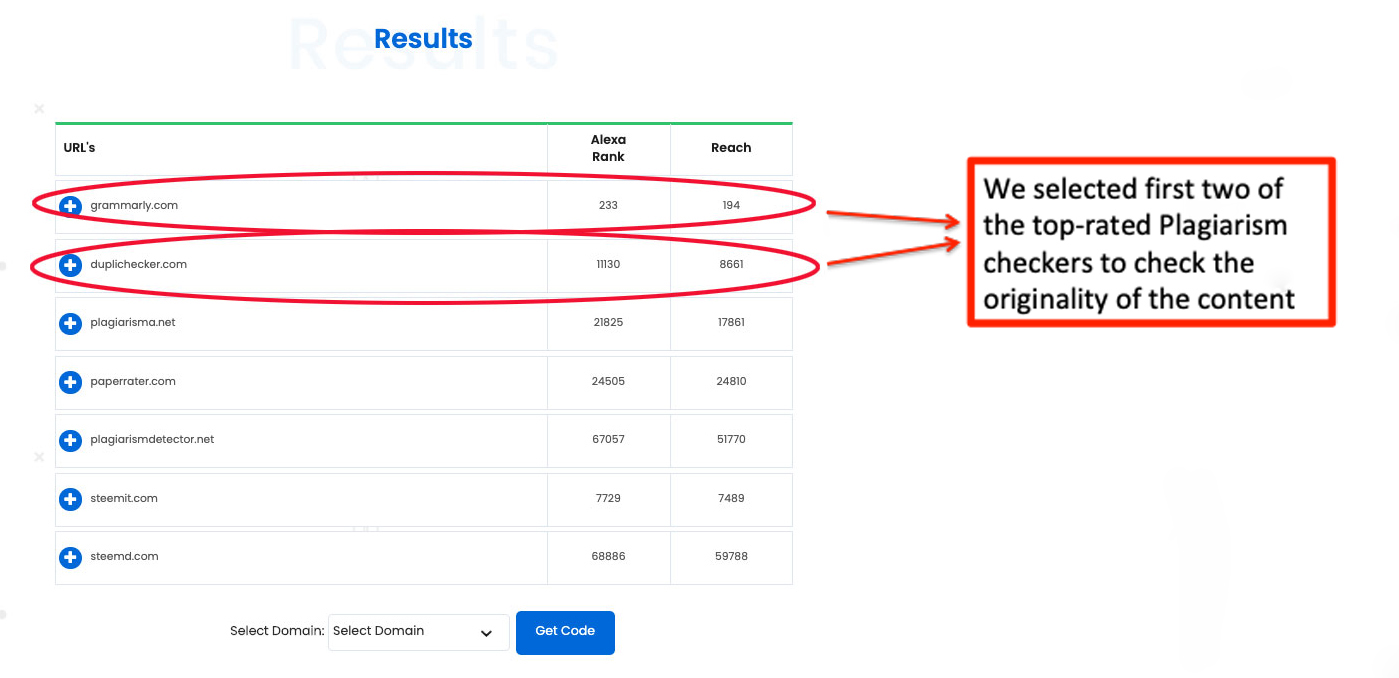Click the red annotation text box
Image resolution: width=1399 pixels, height=678 pixels.
1150,243
